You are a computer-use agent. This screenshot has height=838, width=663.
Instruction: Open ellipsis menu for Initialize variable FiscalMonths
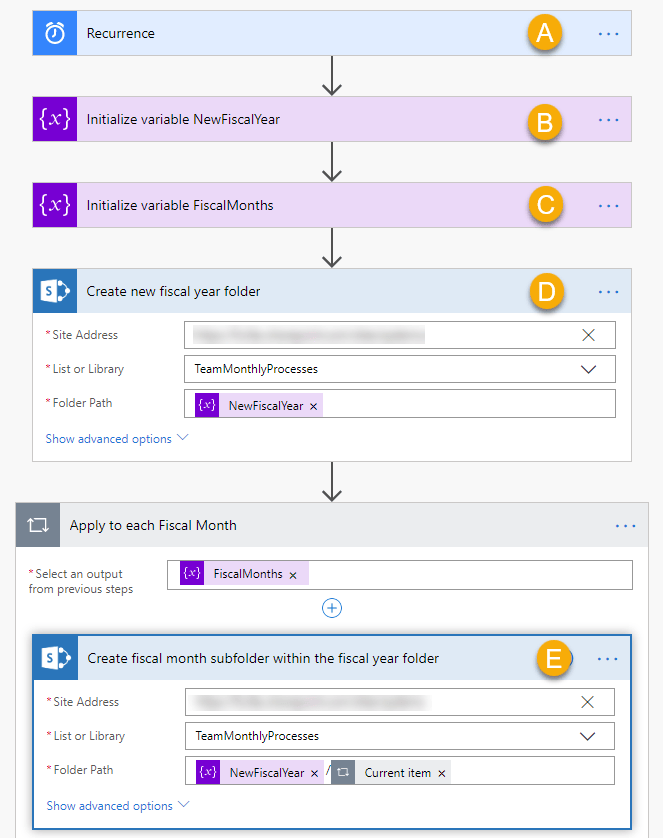pyautogui.click(x=608, y=206)
